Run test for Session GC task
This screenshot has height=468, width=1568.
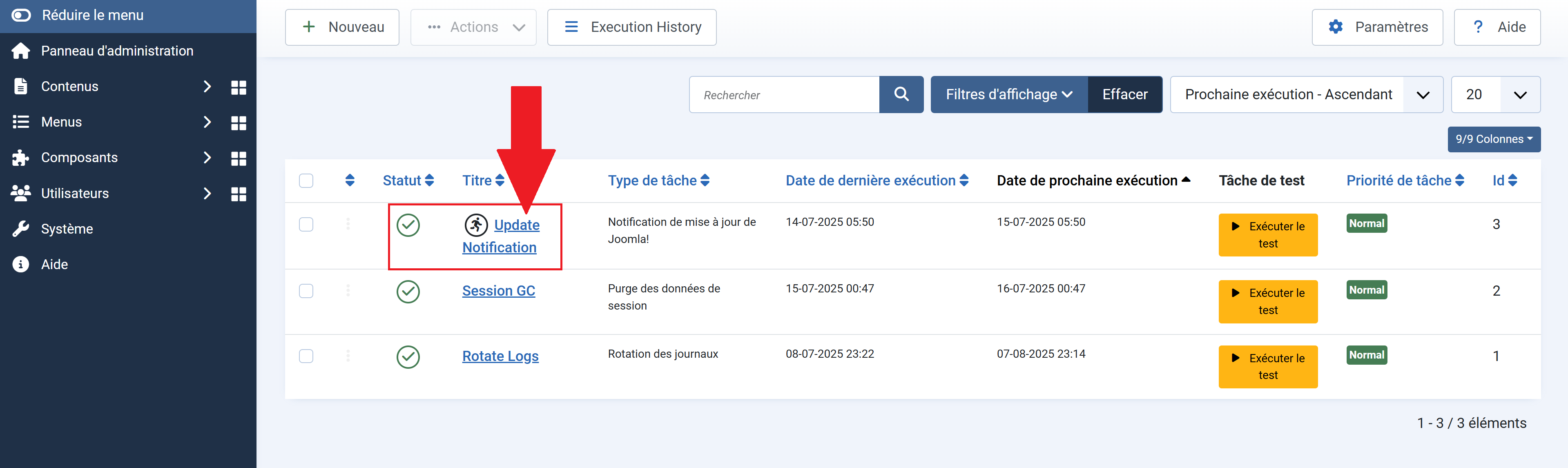coord(1267,301)
